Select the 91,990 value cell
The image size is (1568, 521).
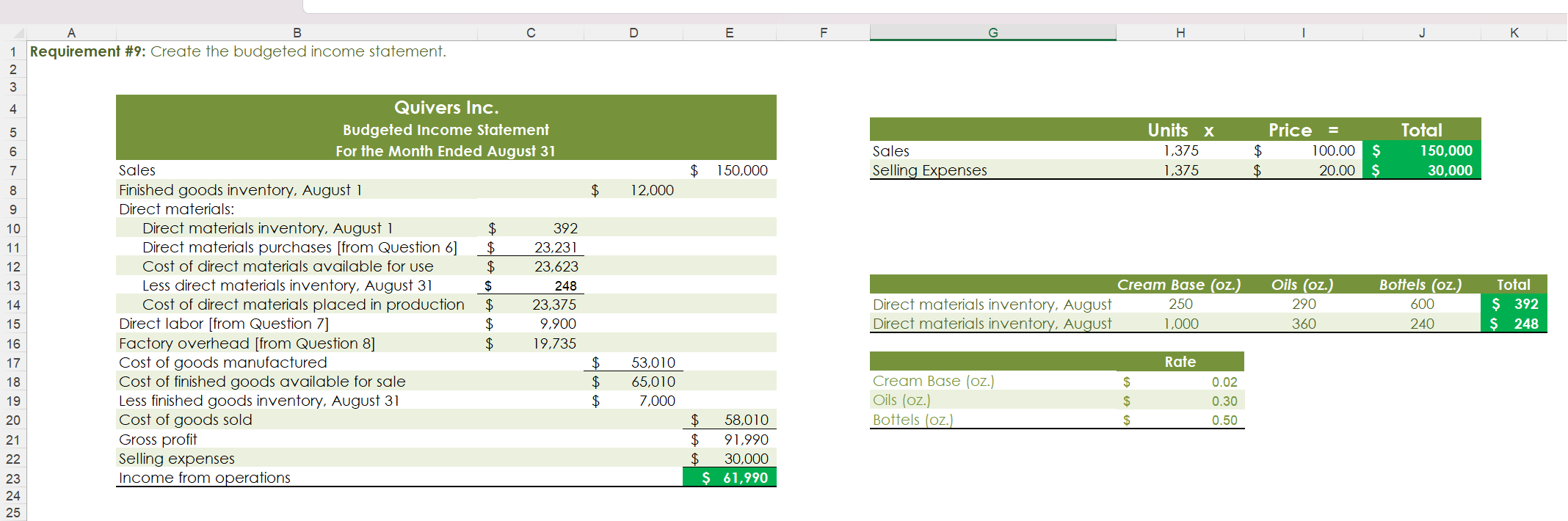click(729, 440)
